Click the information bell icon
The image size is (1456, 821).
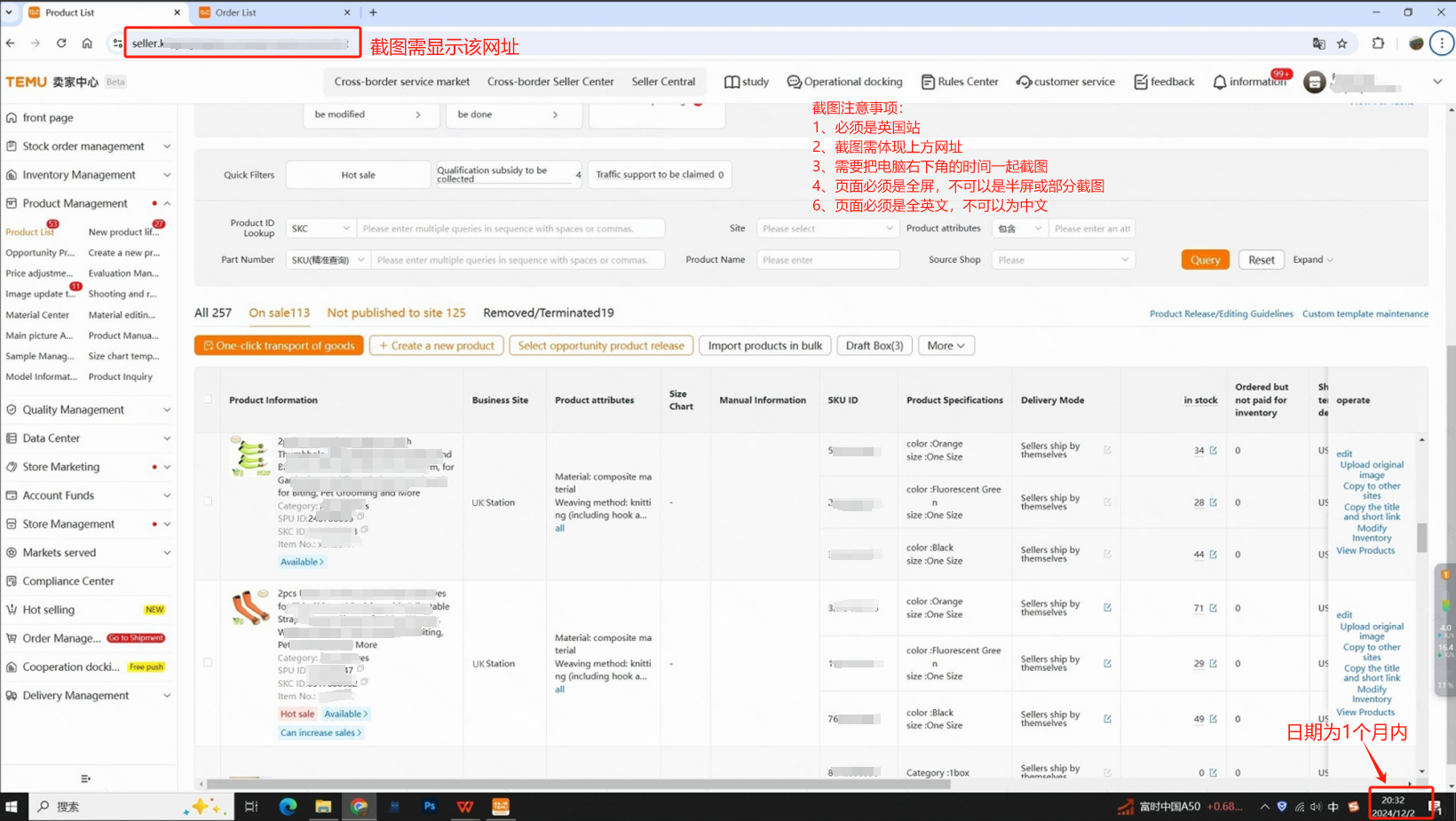1219,82
